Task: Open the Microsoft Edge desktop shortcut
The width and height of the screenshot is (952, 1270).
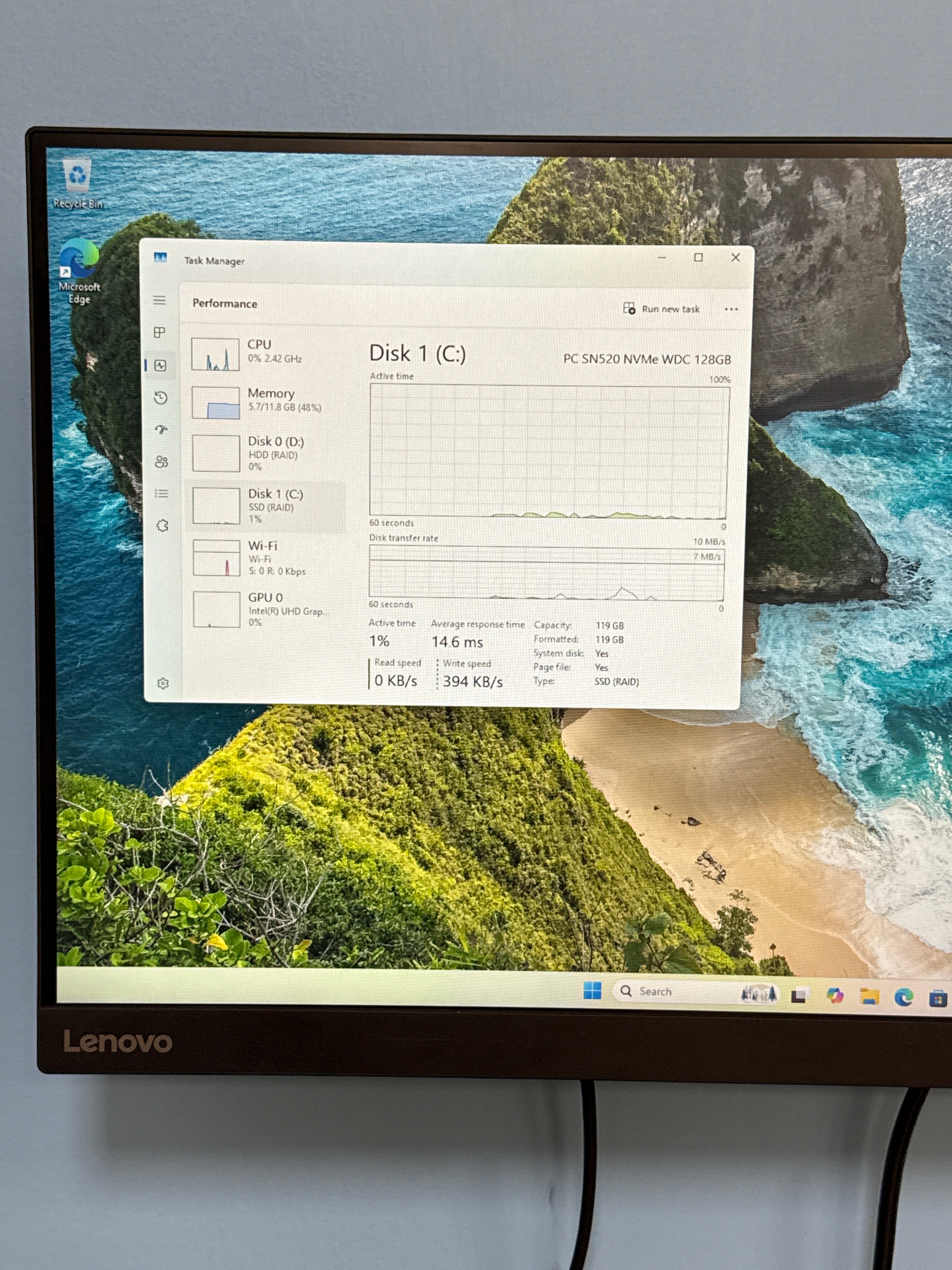Action: click(79, 271)
